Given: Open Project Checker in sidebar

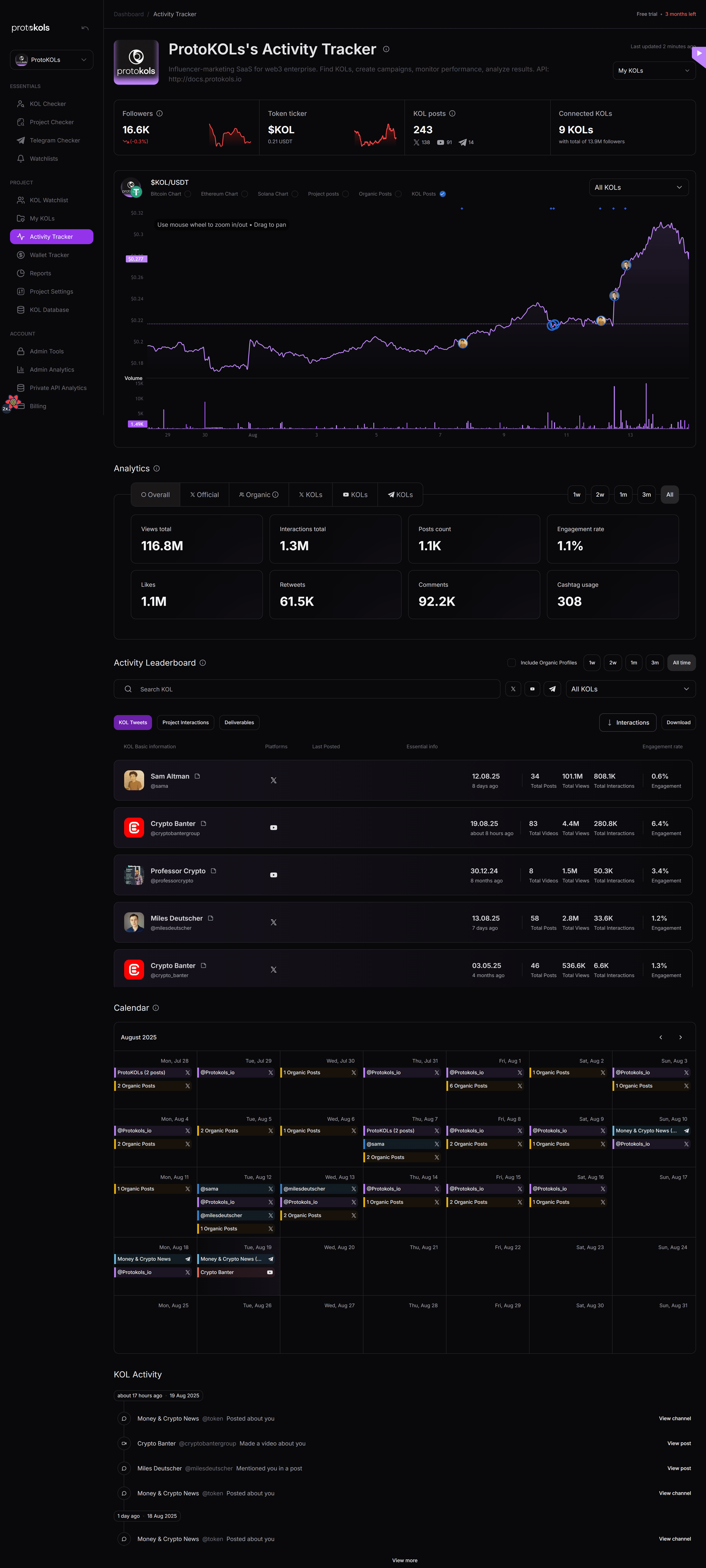Looking at the screenshot, I should click(x=52, y=122).
